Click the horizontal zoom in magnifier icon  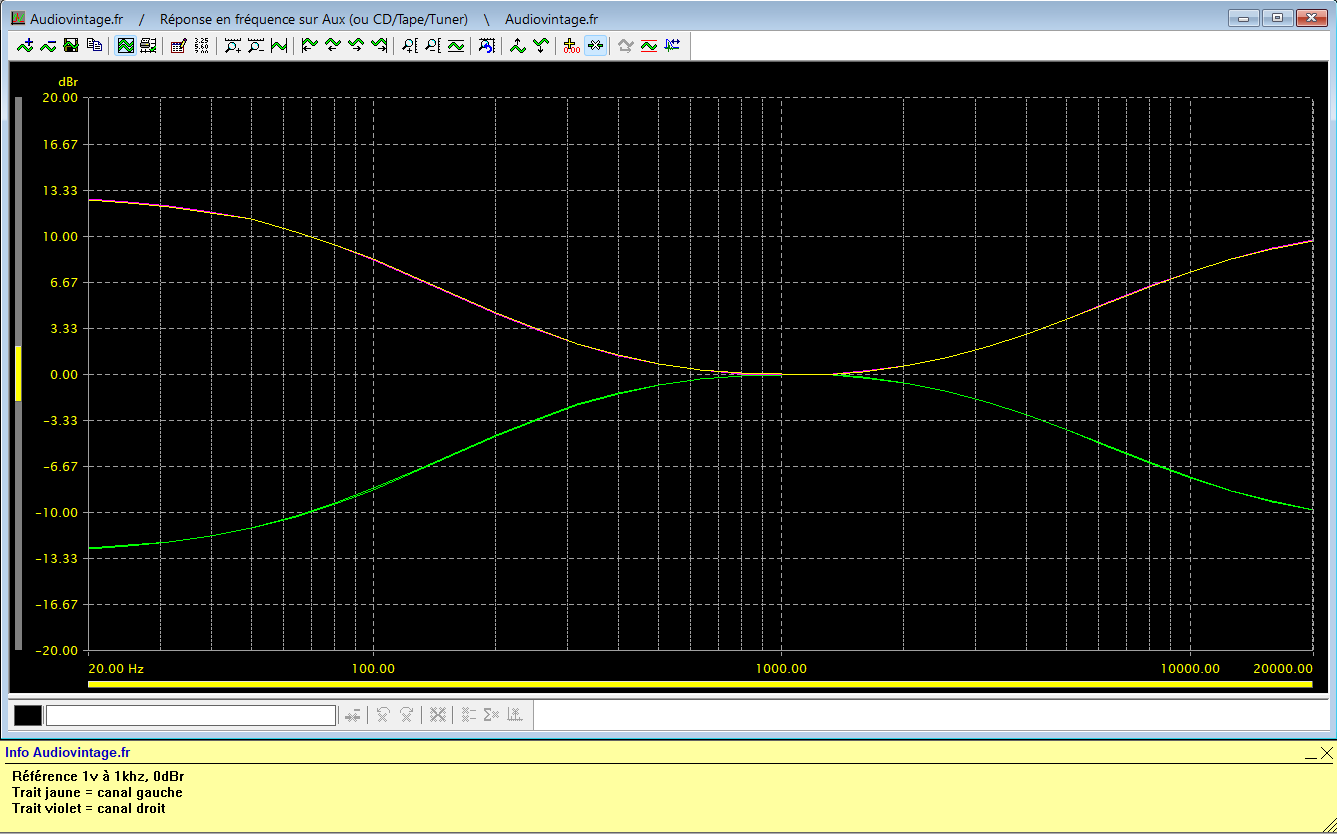pyautogui.click(x=232, y=45)
